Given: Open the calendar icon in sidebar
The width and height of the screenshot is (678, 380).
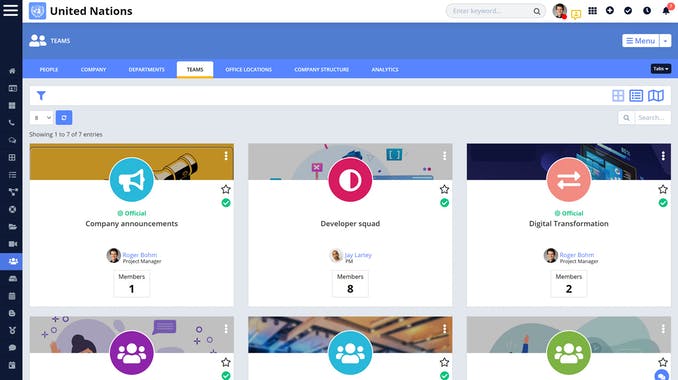Looking at the screenshot, I should [12, 296].
